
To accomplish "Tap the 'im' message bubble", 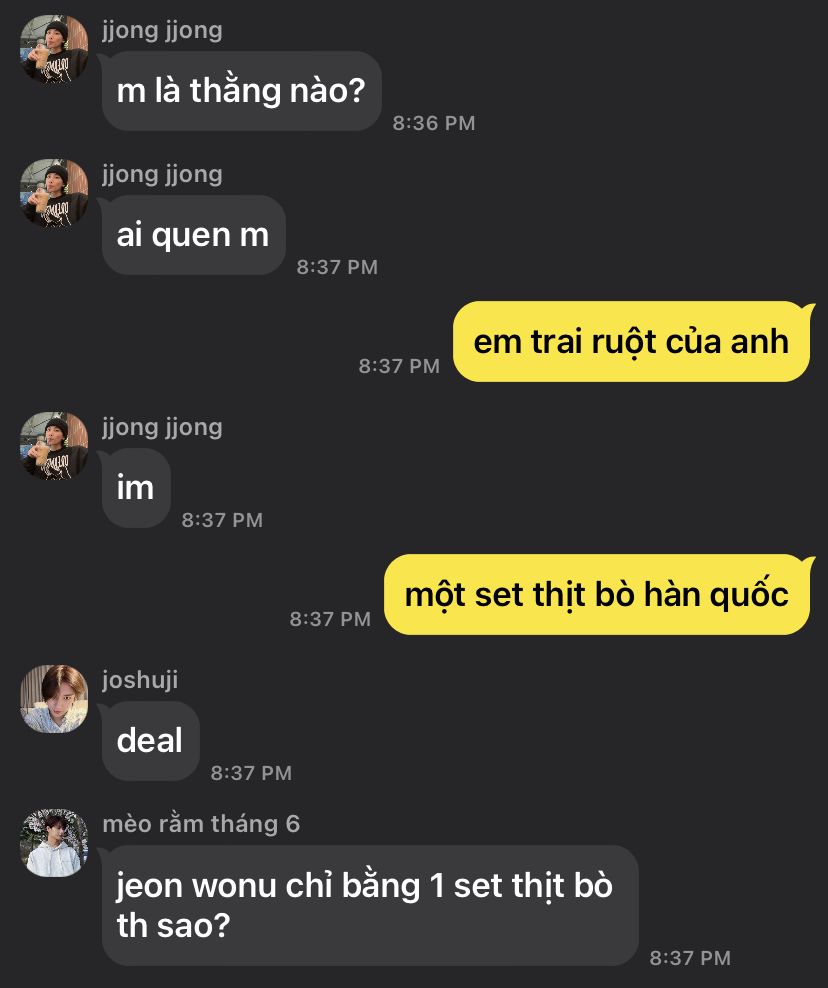I will [135, 488].
